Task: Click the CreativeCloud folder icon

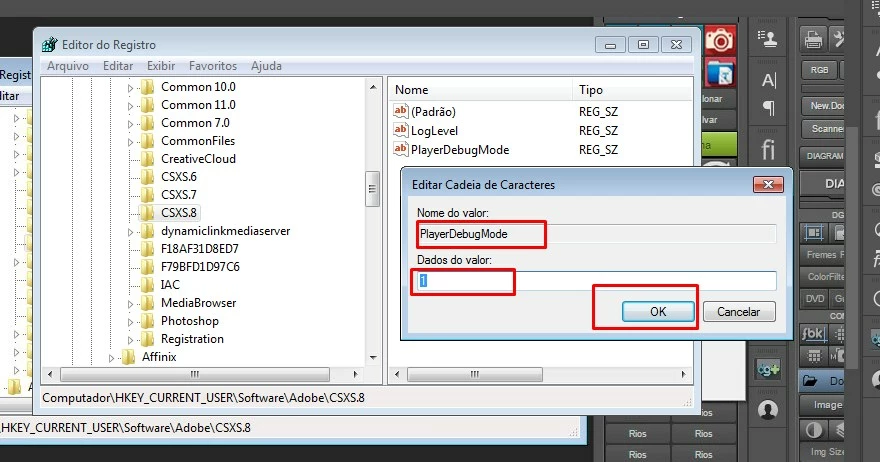Action: tap(147, 159)
